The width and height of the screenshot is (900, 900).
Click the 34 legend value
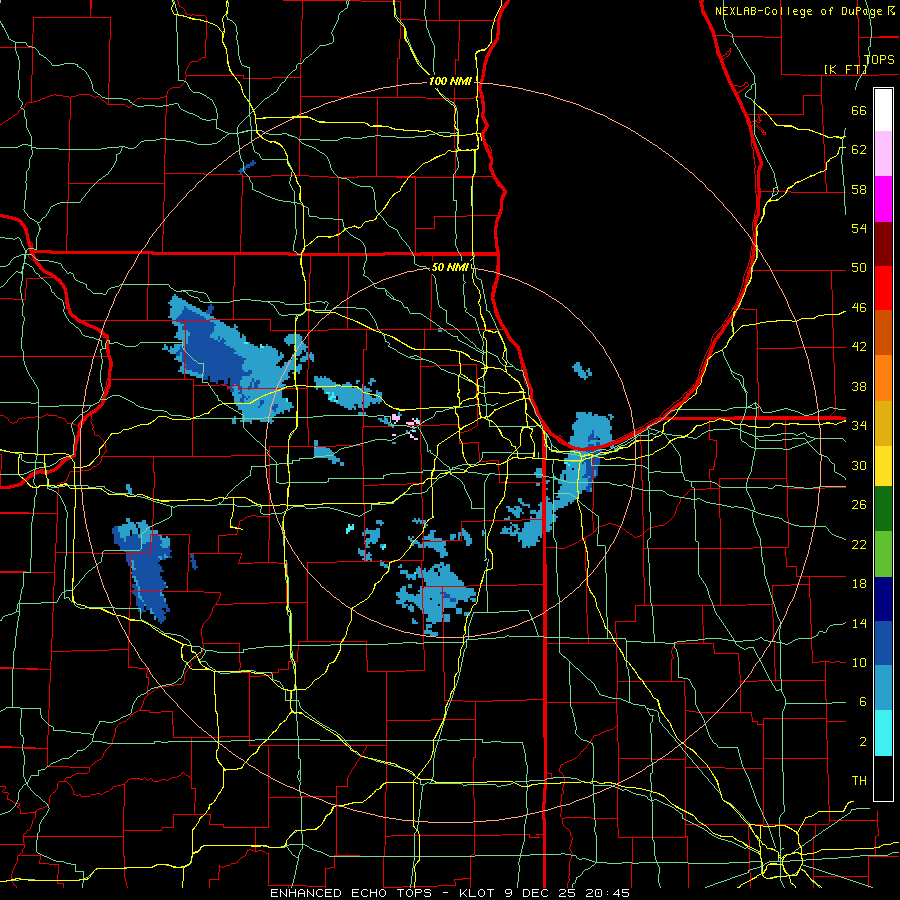(859, 426)
